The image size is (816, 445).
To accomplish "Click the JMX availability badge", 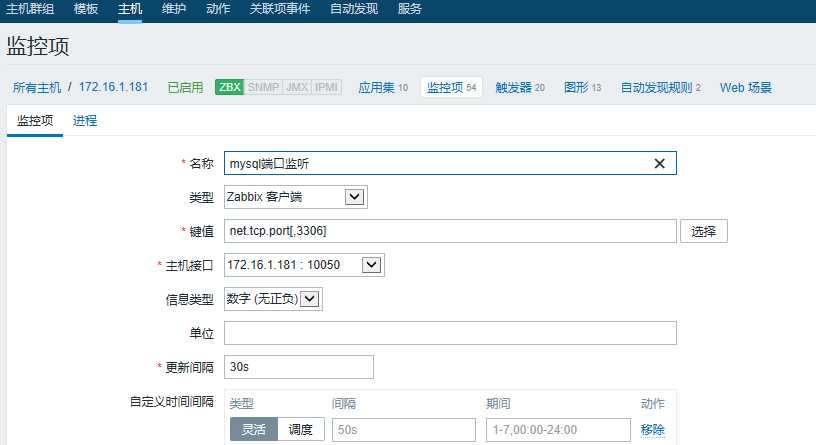I will (x=297, y=87).
